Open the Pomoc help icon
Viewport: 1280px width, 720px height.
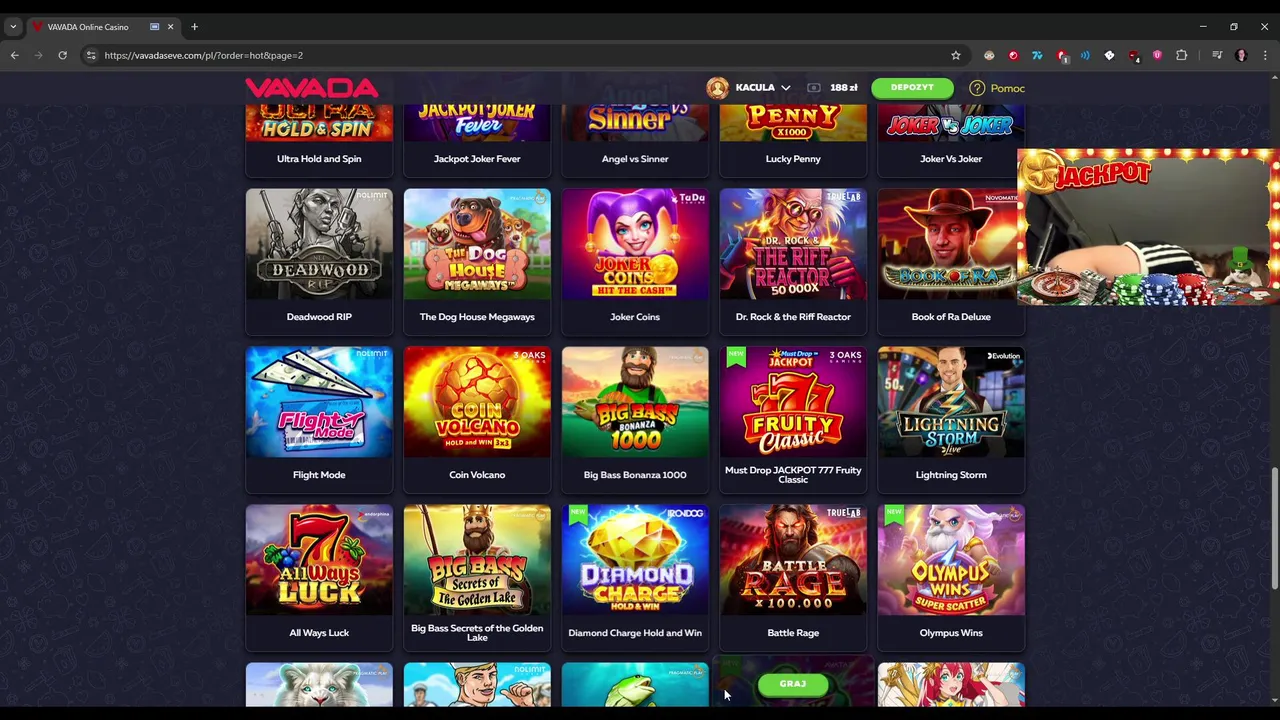tap(977, 88)
